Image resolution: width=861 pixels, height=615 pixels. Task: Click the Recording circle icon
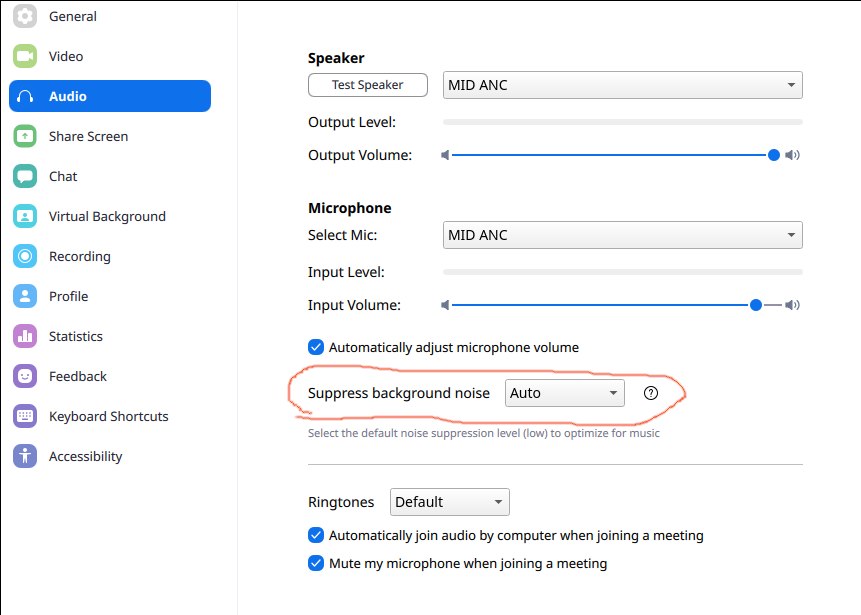pos(25,256)
